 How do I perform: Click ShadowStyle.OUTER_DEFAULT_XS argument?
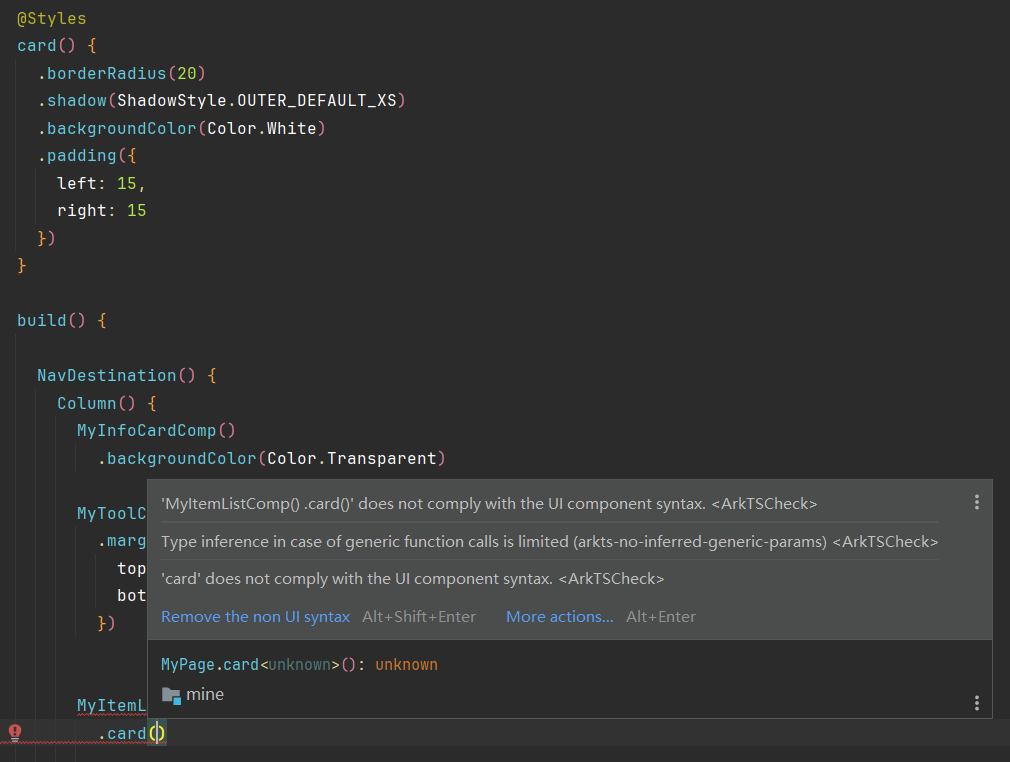[x=256, y=100]
